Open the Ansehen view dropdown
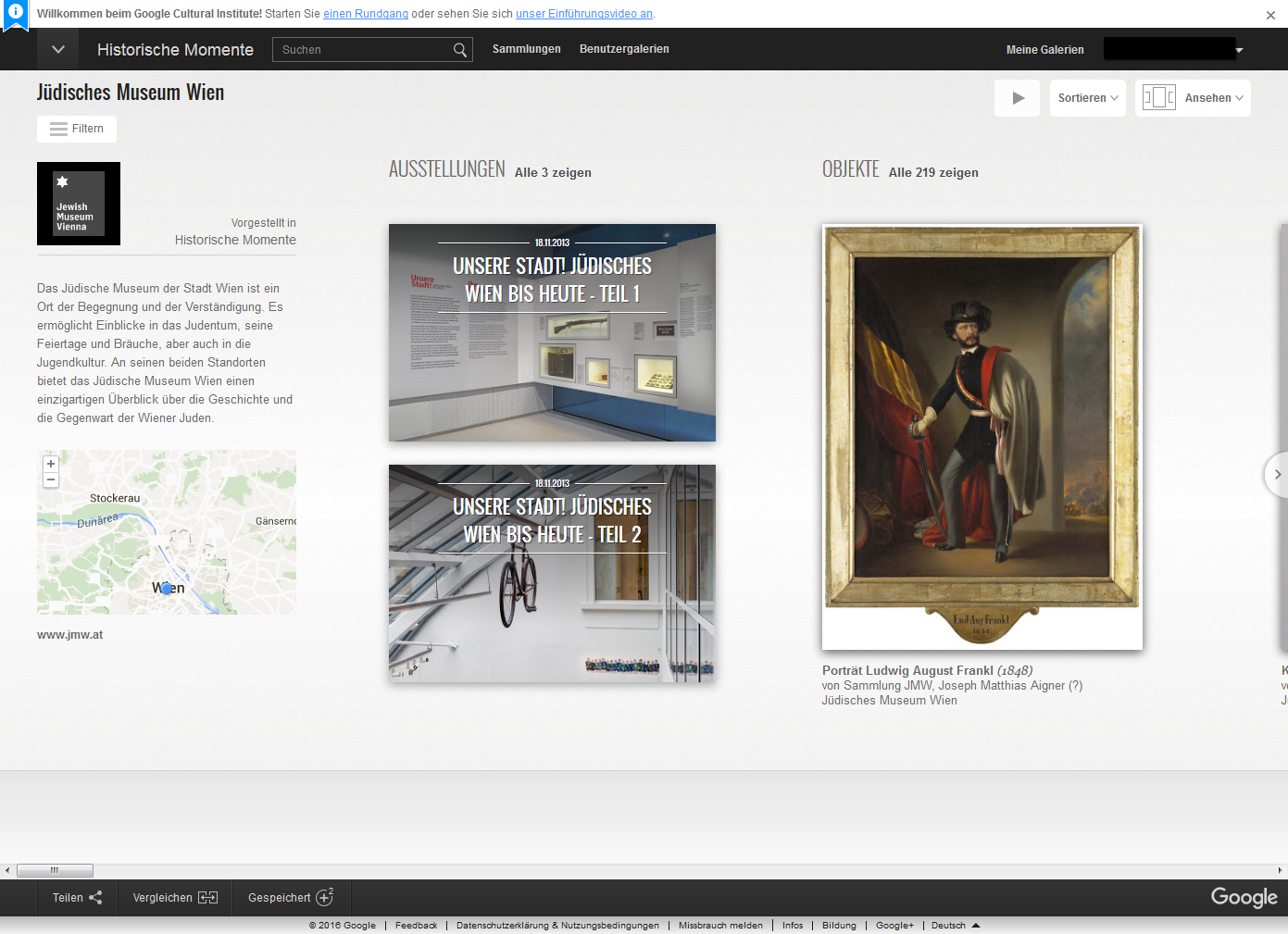 1193,98
